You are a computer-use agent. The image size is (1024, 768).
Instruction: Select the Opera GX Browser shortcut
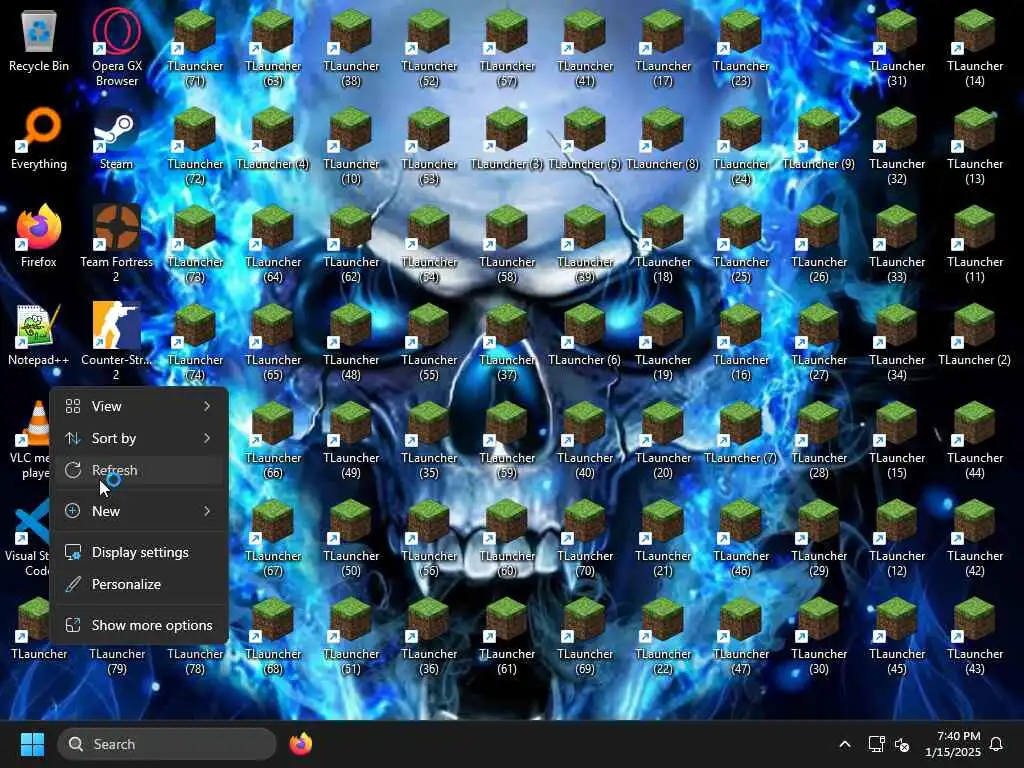pyautogui.click(x=116, y=48)
